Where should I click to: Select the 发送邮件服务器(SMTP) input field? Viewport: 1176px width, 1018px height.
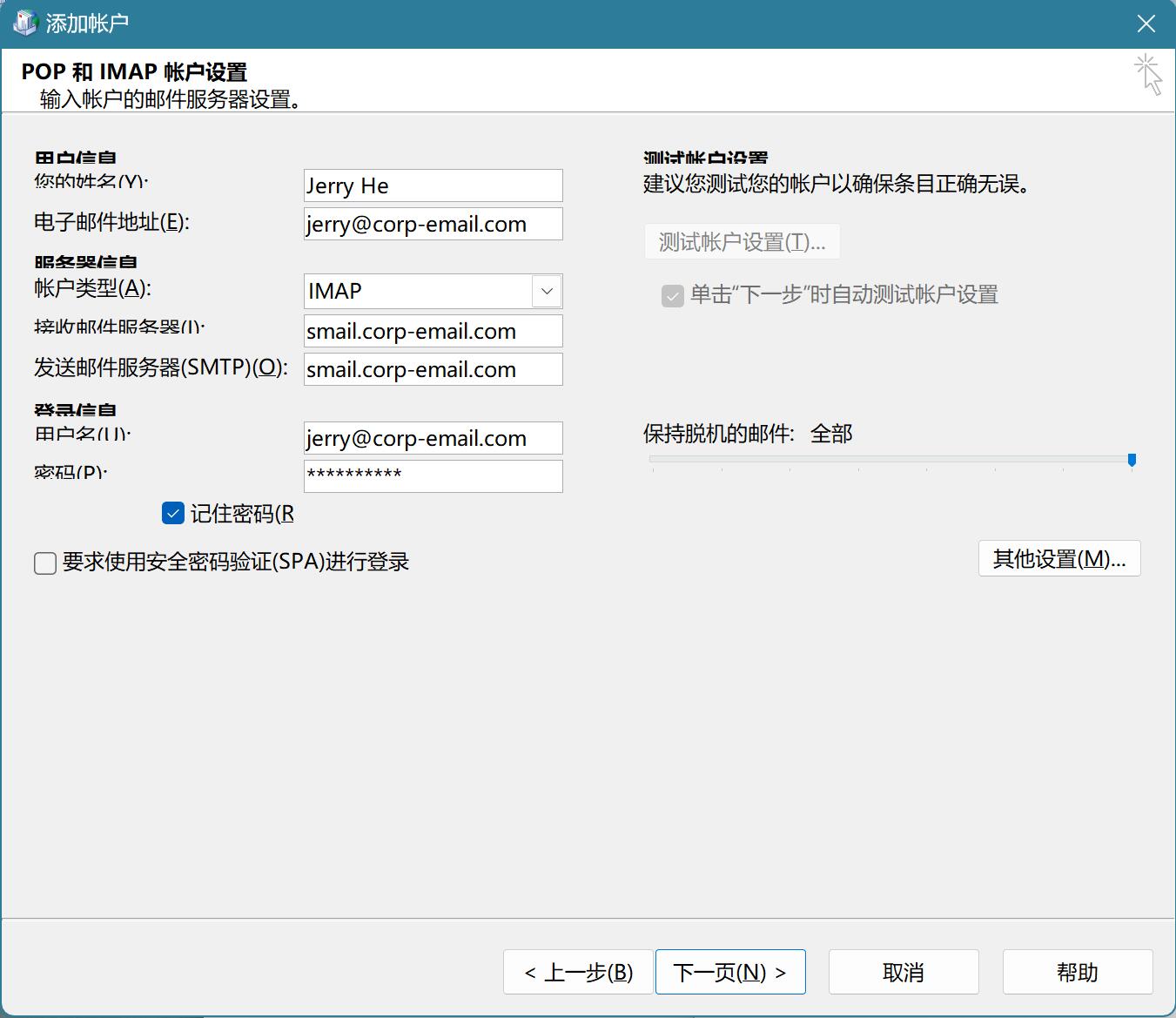(x=433, y=369)
